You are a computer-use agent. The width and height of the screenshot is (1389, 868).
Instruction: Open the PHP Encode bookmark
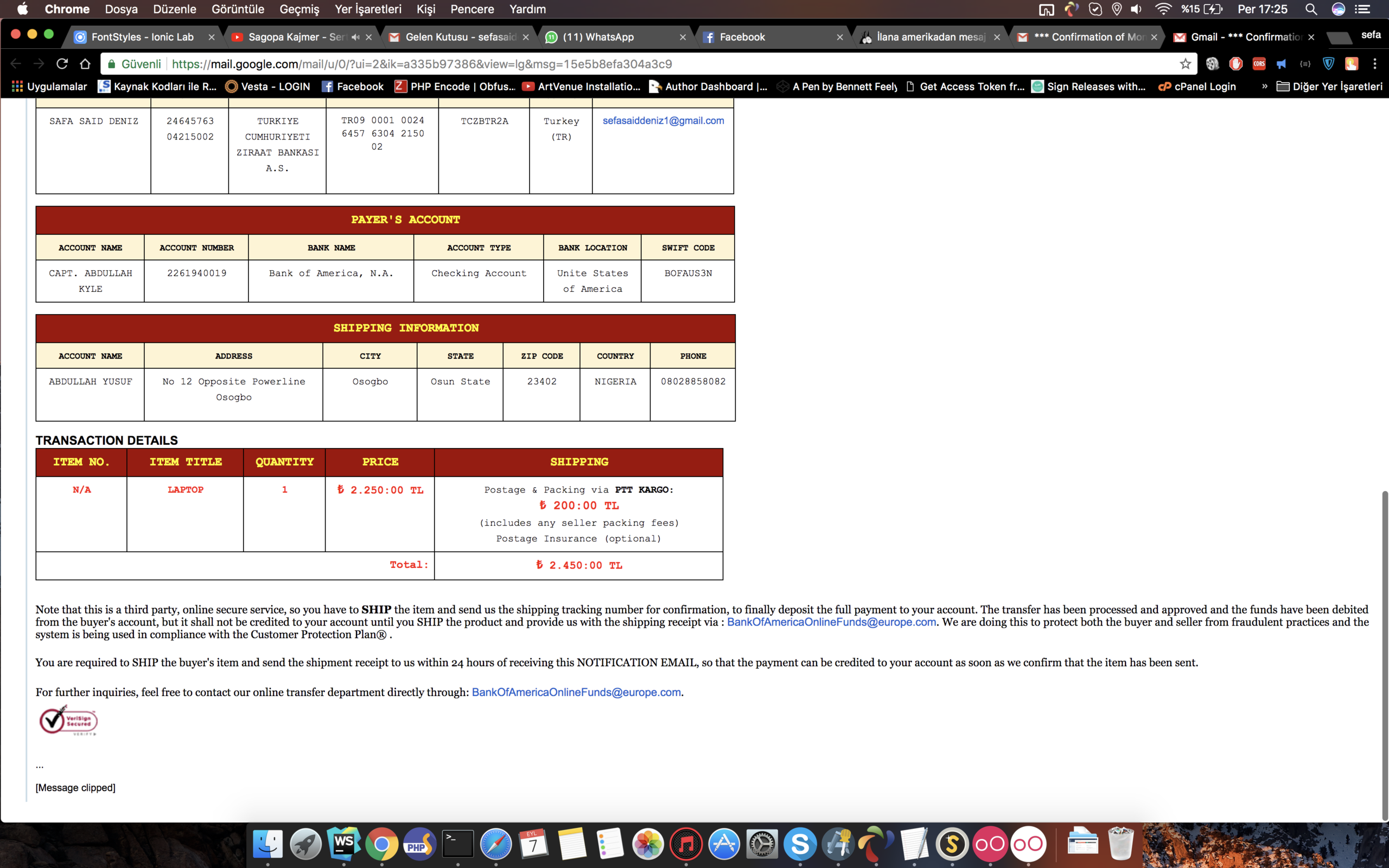(455, 86)
